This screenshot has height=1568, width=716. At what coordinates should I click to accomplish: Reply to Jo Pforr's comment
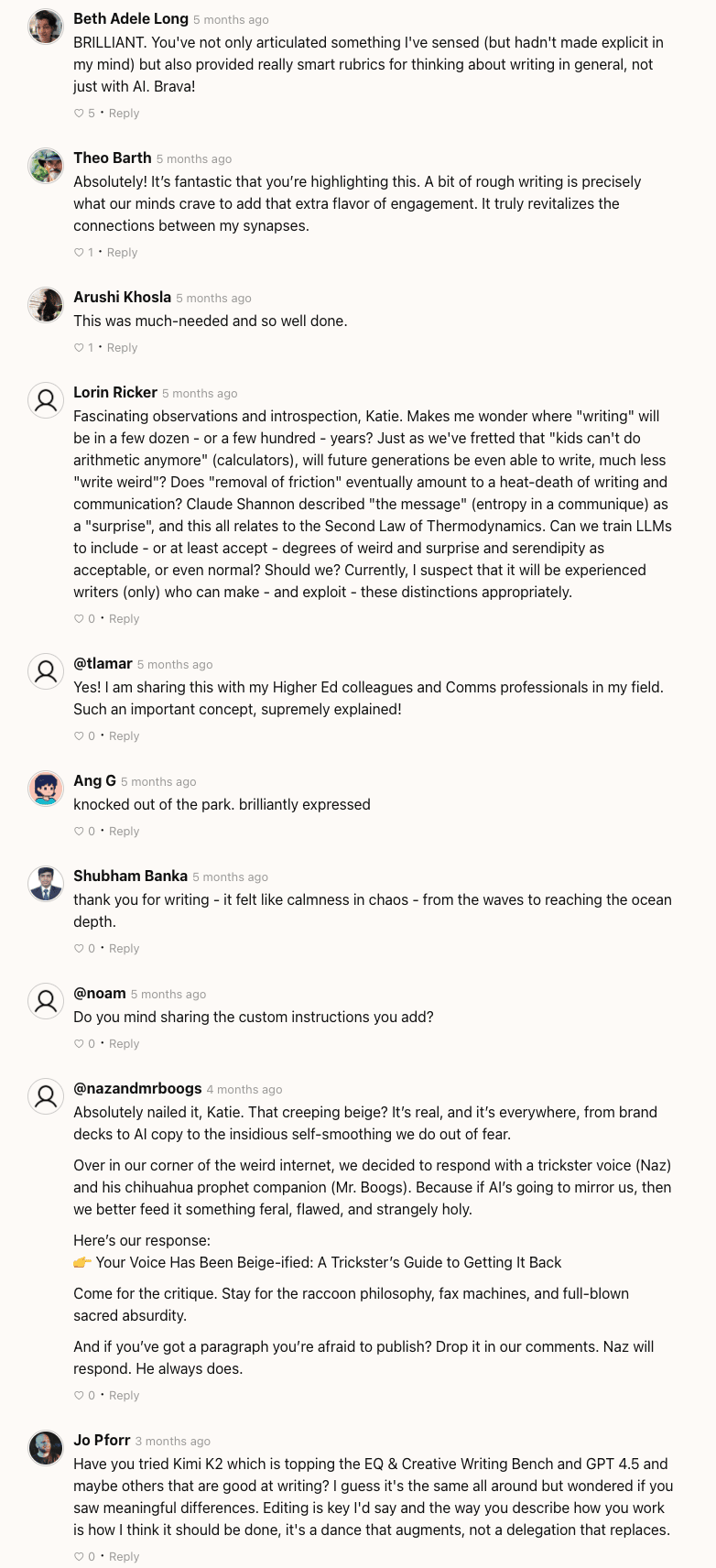(x=124, y=1557)
